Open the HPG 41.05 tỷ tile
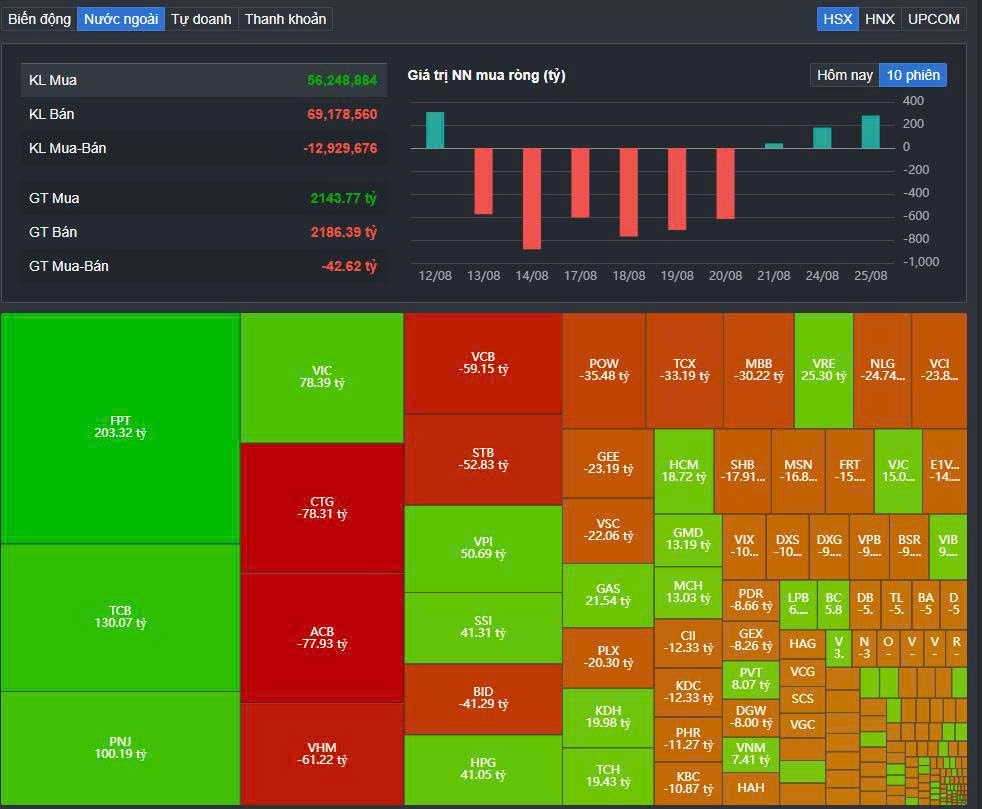Viewport: 982px width, 809px height. click(483, 770)
